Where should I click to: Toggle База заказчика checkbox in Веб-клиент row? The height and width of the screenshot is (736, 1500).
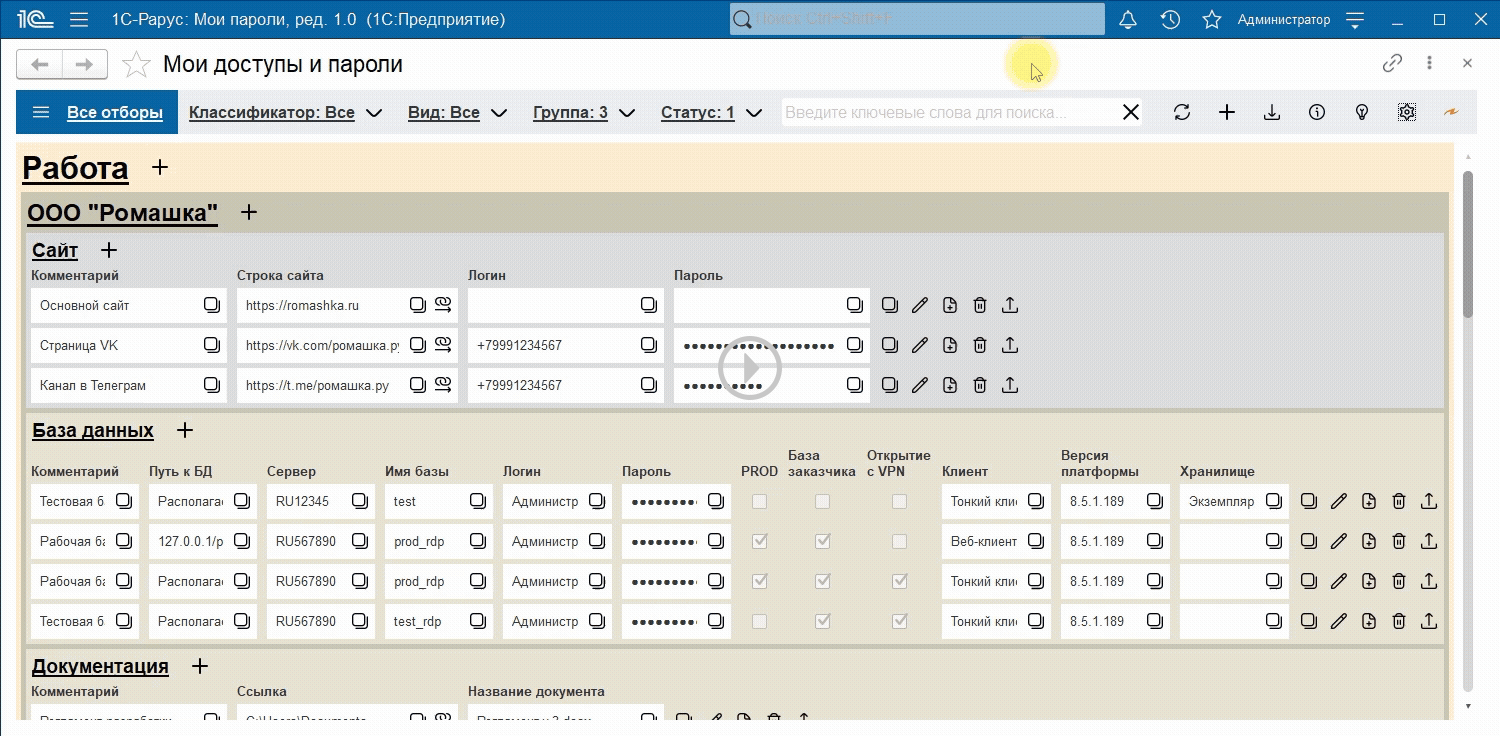822,541
